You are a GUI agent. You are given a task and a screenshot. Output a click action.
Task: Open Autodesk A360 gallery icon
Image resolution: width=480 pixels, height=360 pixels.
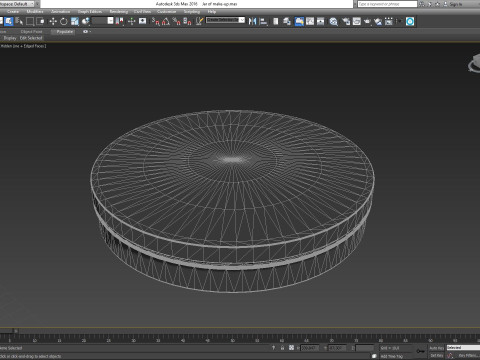[389, 21]
